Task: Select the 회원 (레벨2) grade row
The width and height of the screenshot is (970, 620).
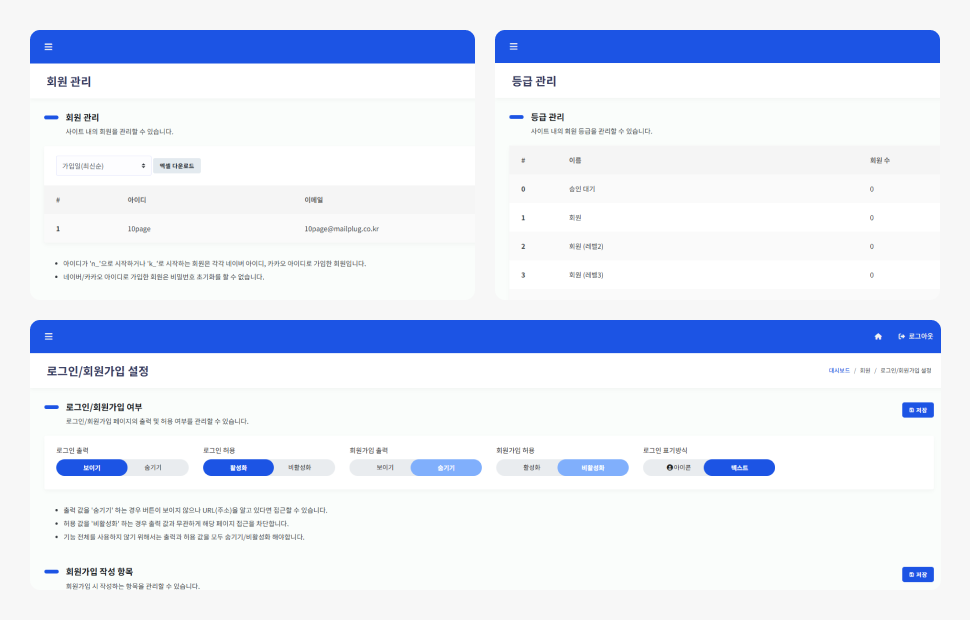Action: click(x=586, y=246)
